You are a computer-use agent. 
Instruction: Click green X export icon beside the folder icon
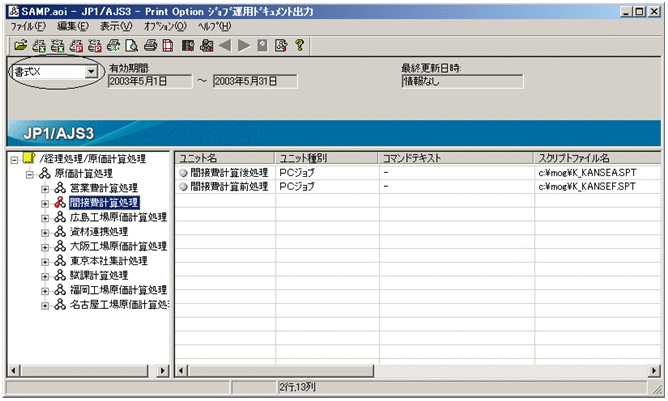[x=39, y=45]
